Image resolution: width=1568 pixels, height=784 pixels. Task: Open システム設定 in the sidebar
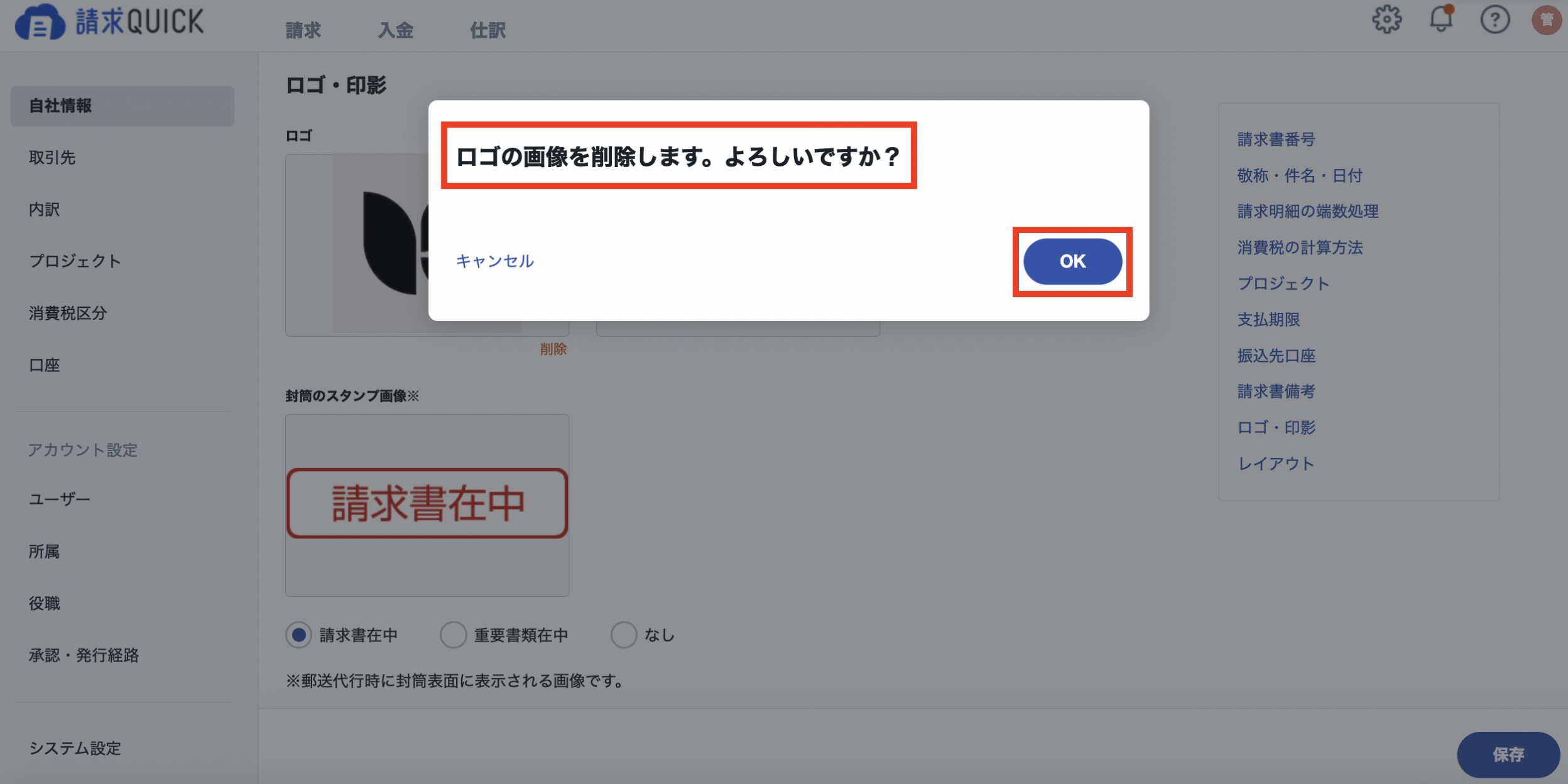[75, 749]
